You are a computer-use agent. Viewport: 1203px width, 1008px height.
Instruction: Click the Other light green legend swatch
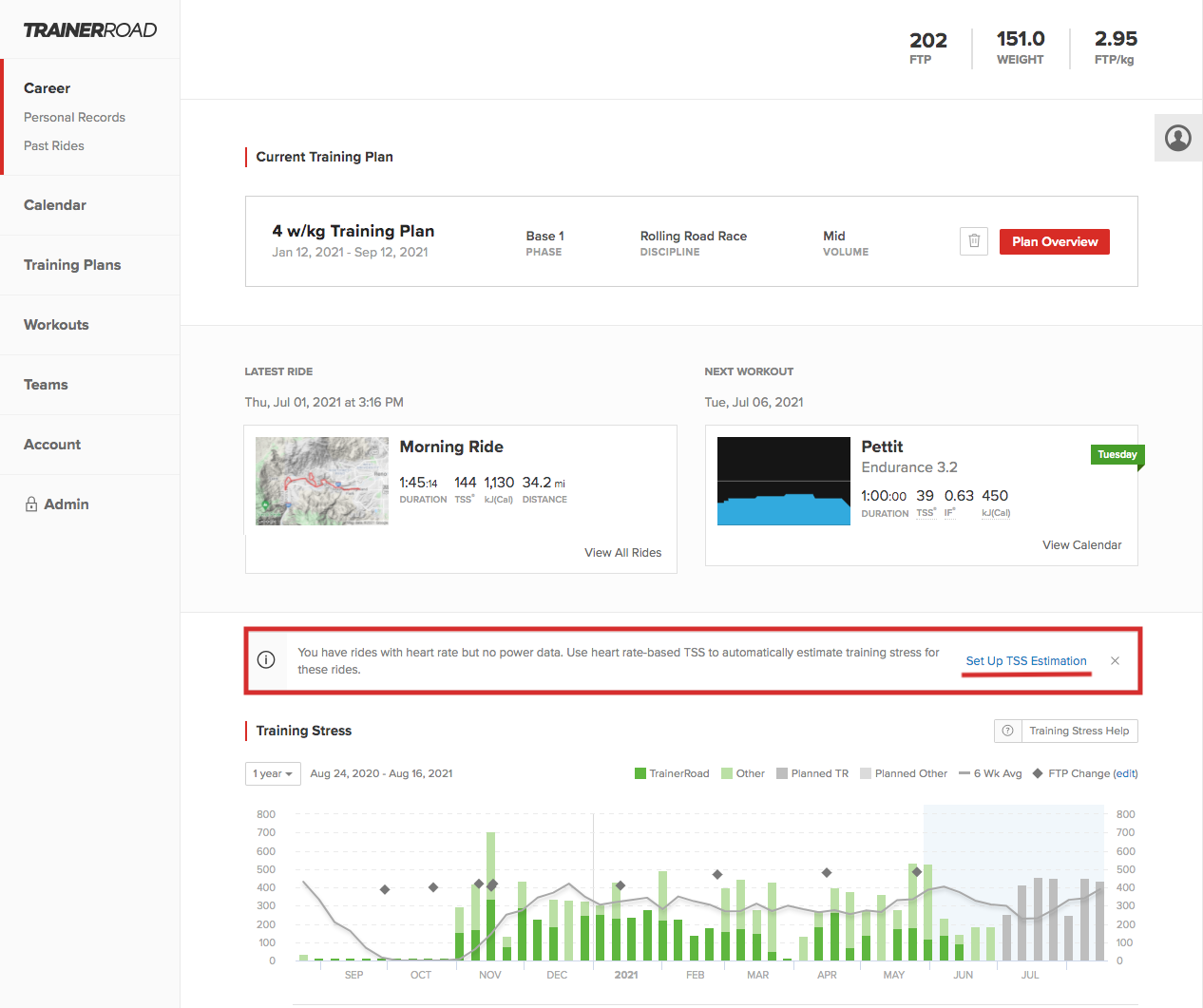click(x=727, y=773)
